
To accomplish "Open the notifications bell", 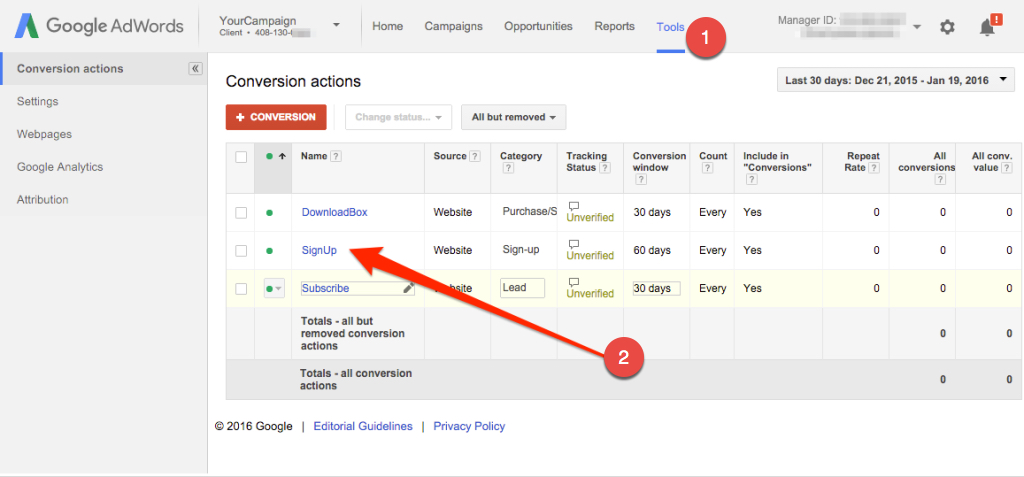I will 987,26.
